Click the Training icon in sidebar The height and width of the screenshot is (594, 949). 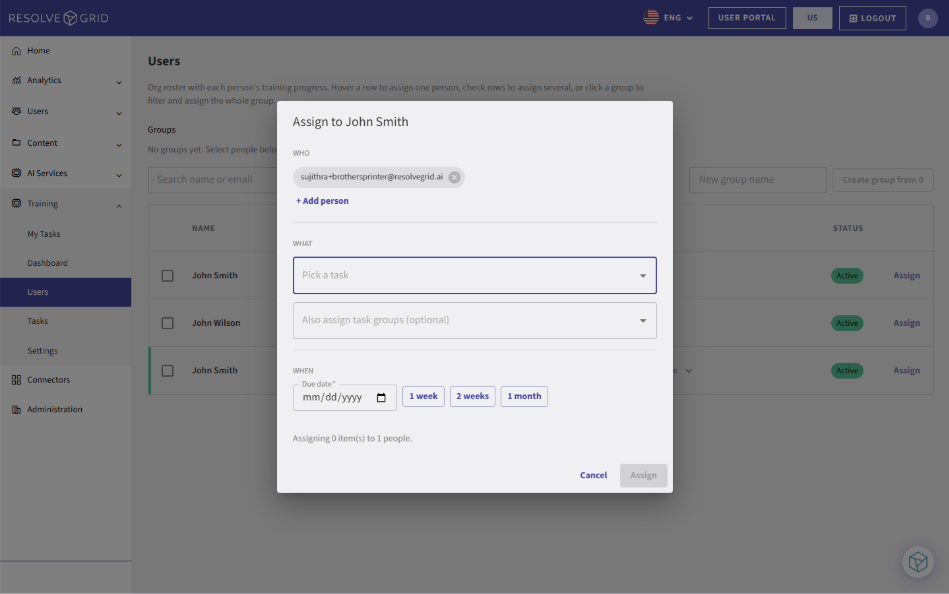click(x=16, y=203)
